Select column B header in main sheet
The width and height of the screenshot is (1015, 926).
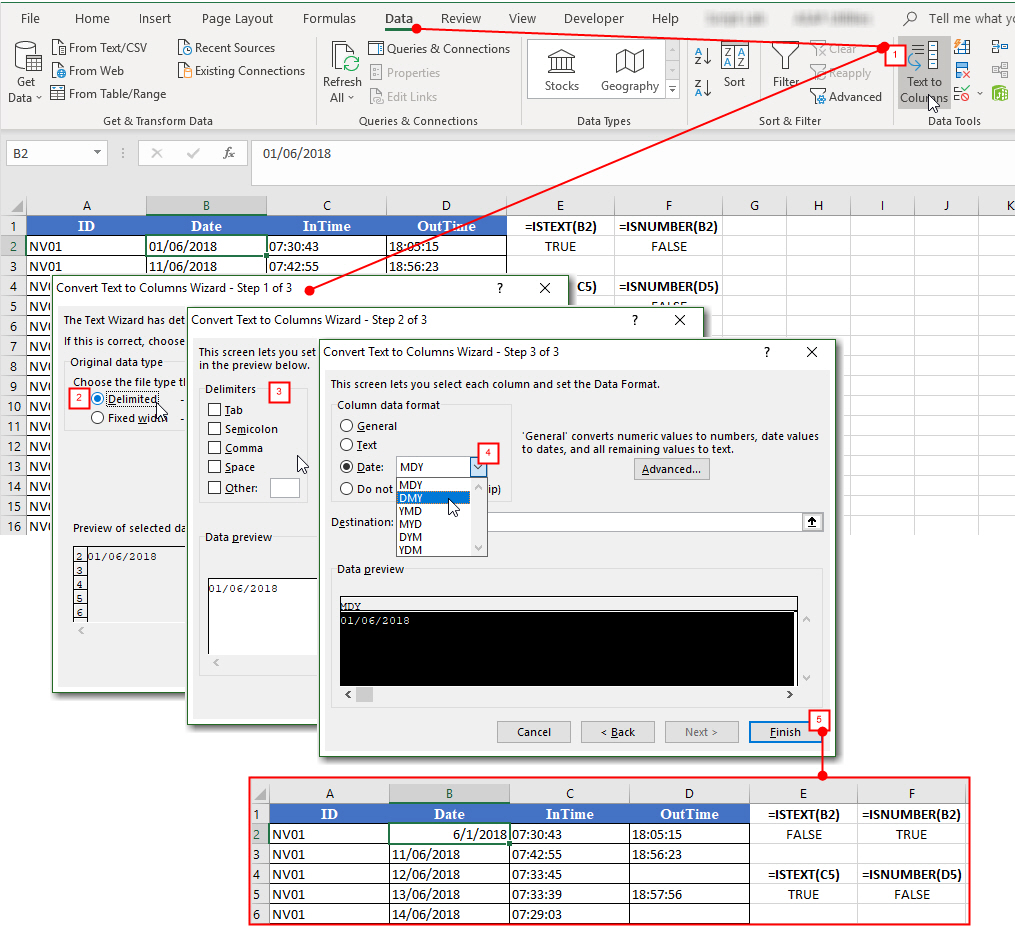point(206,206)
